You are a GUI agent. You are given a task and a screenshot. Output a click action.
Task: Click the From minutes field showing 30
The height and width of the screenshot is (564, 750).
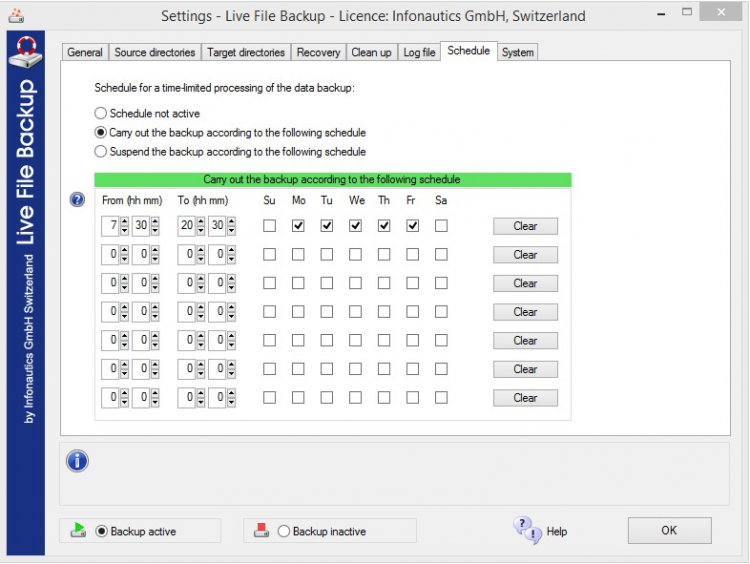(142, 226)
